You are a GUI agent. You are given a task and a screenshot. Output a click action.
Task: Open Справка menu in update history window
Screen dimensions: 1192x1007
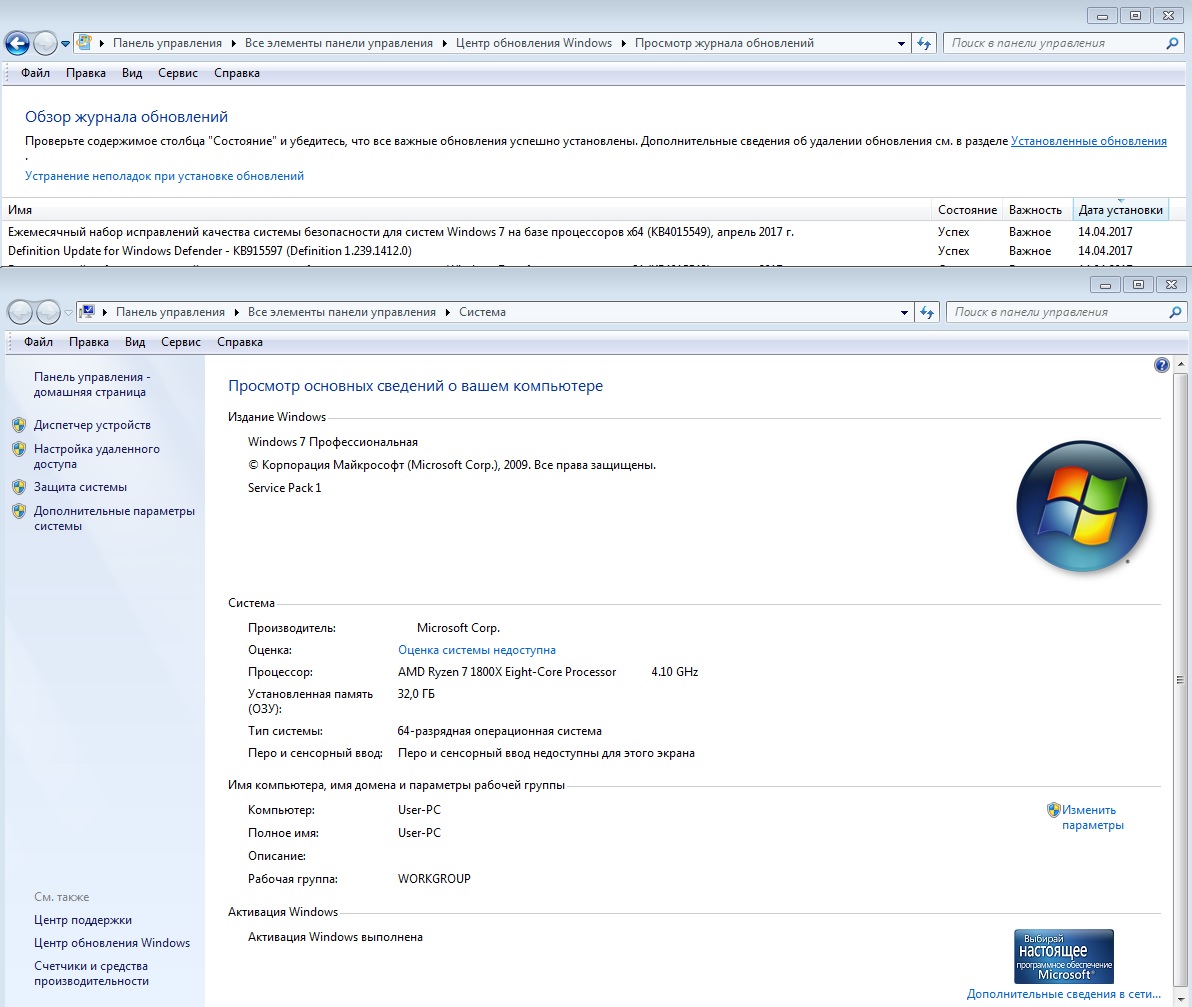236,73
